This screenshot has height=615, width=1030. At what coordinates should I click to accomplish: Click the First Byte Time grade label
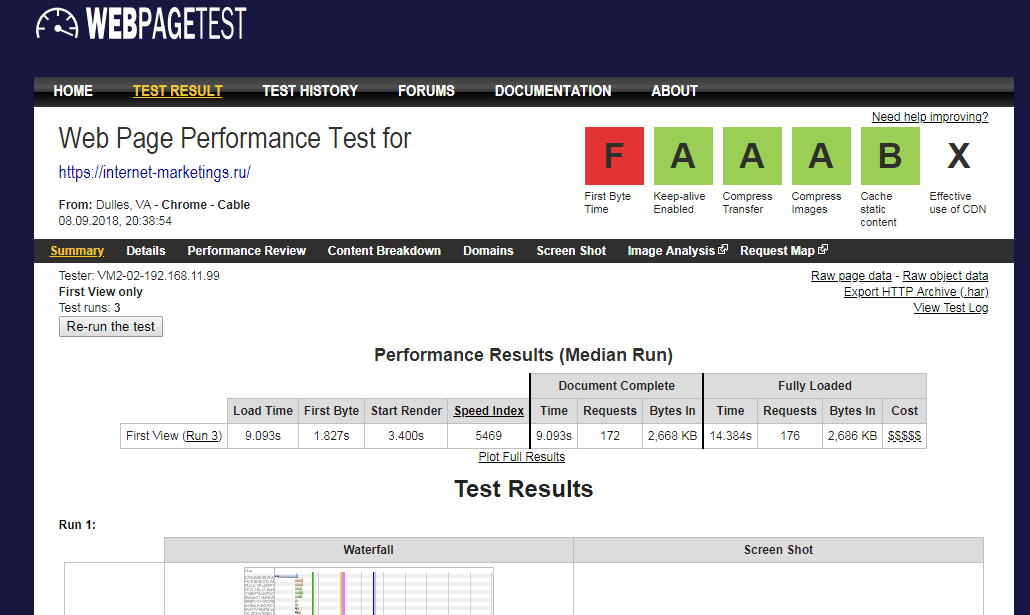click(608, 202)
